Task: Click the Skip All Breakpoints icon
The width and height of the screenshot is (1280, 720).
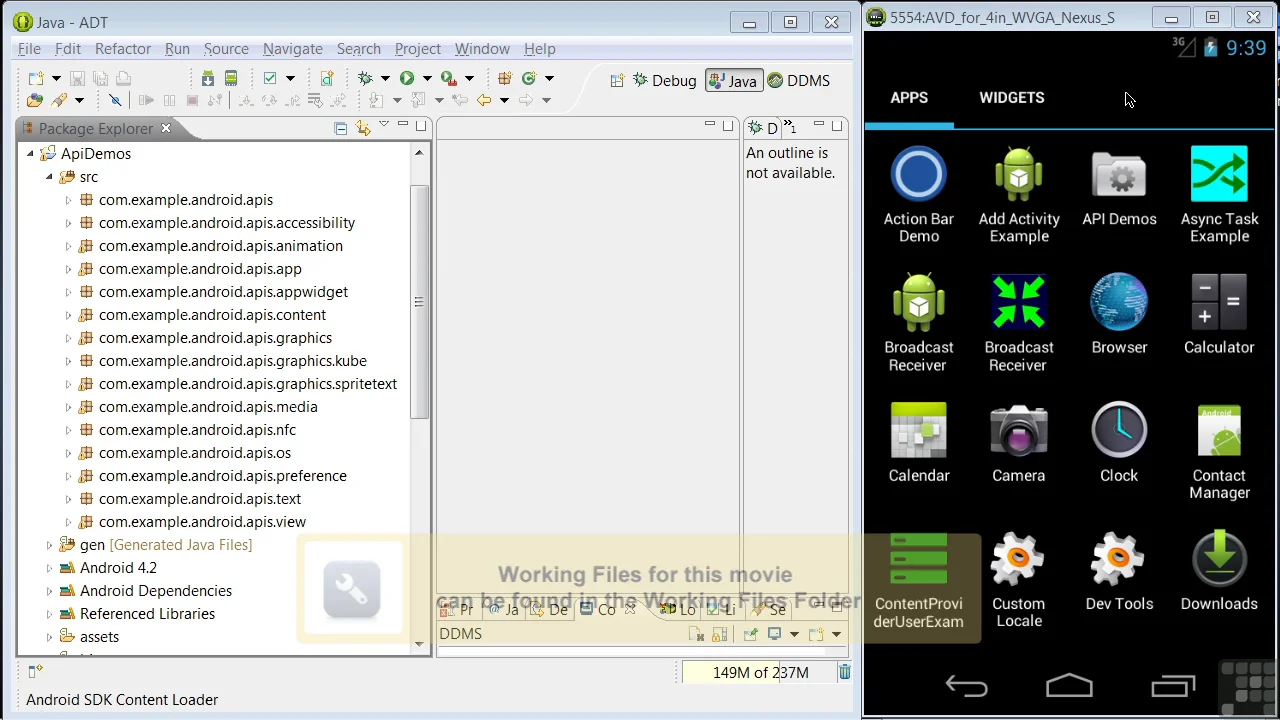Action: click(x=115, y=100)
